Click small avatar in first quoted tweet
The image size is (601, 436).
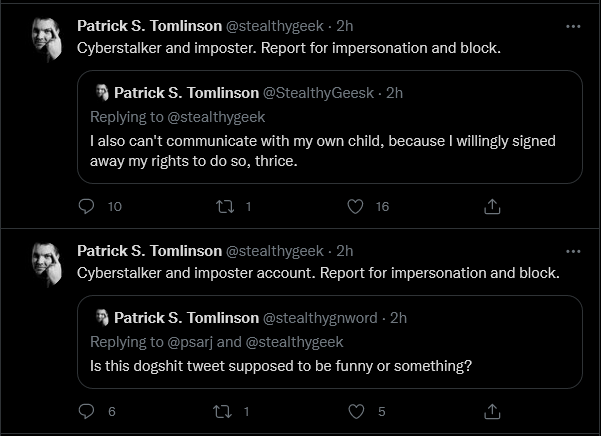[102, 92]
